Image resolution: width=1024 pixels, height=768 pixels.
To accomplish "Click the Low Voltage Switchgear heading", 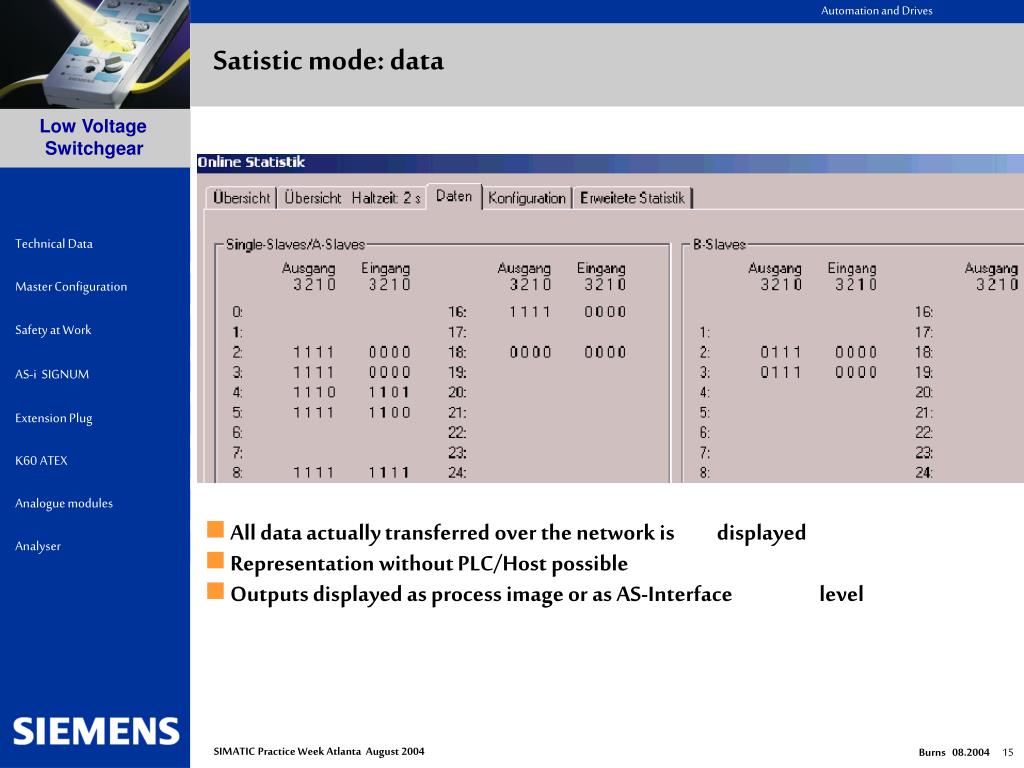I will click(x=93, y=137).
